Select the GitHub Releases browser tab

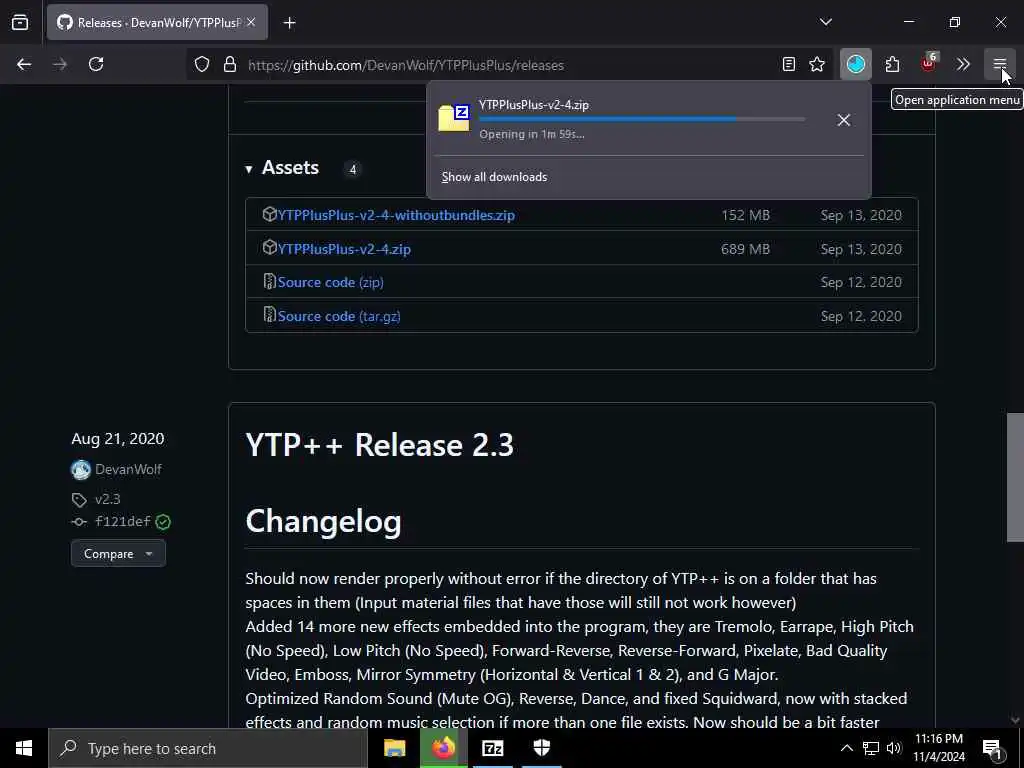click(x=157, y=22)
